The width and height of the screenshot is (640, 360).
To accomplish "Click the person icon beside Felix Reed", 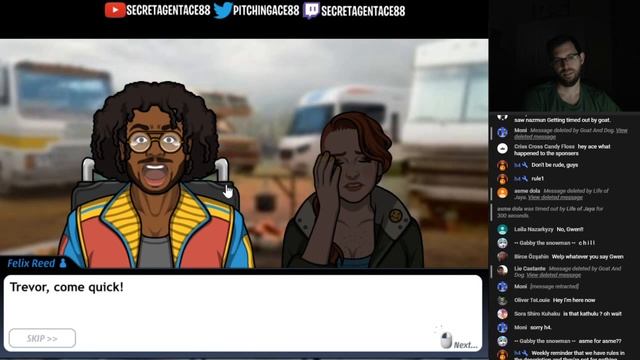I will coord(63,263).
